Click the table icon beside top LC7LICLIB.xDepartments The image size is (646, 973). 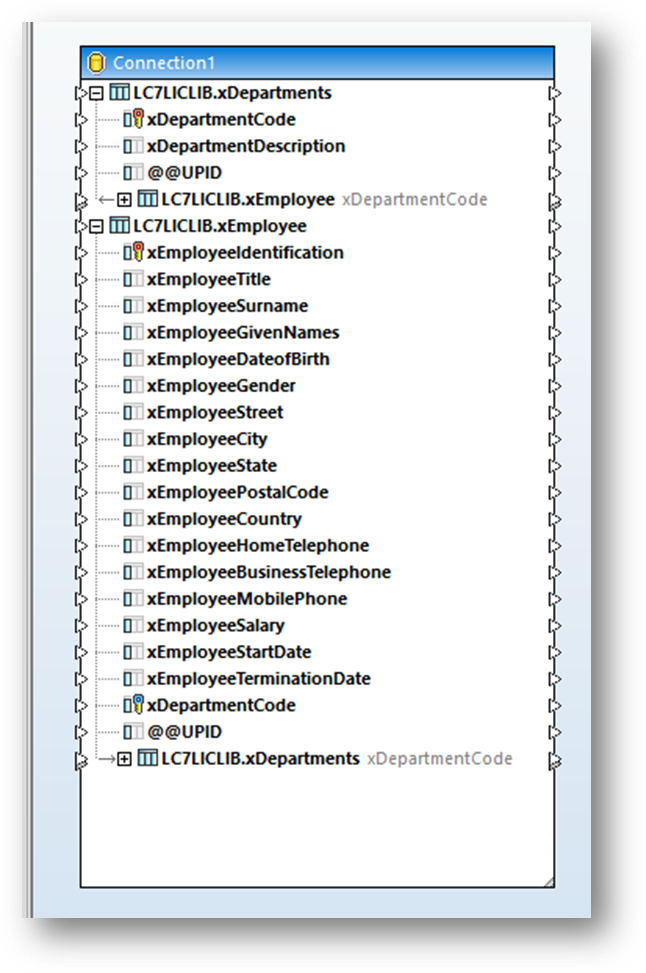(119, 92)
